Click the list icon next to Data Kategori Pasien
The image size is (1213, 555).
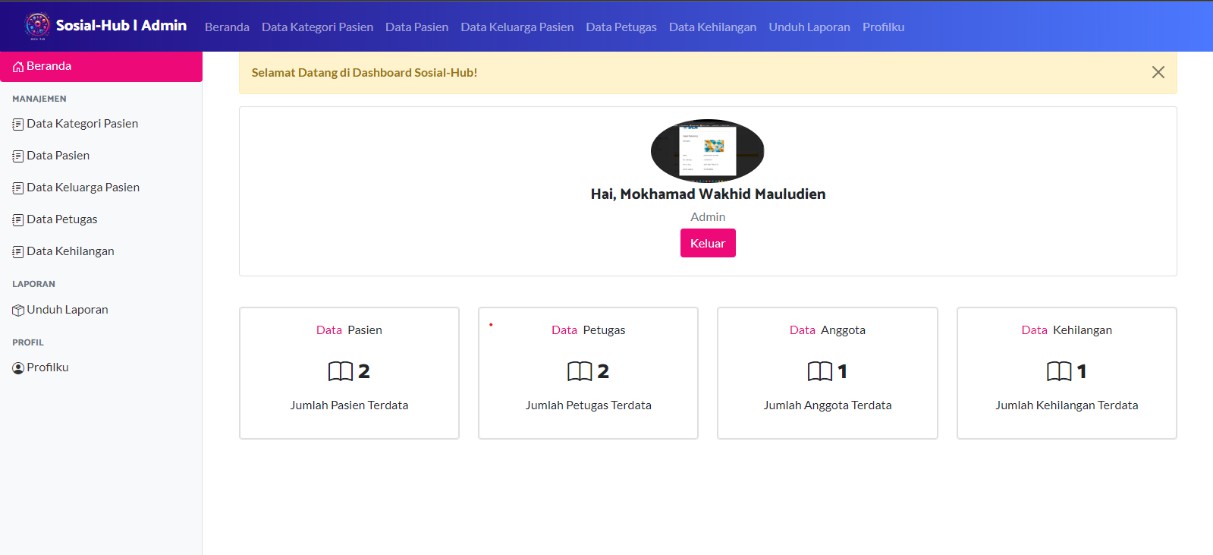[x=17, y=124]
